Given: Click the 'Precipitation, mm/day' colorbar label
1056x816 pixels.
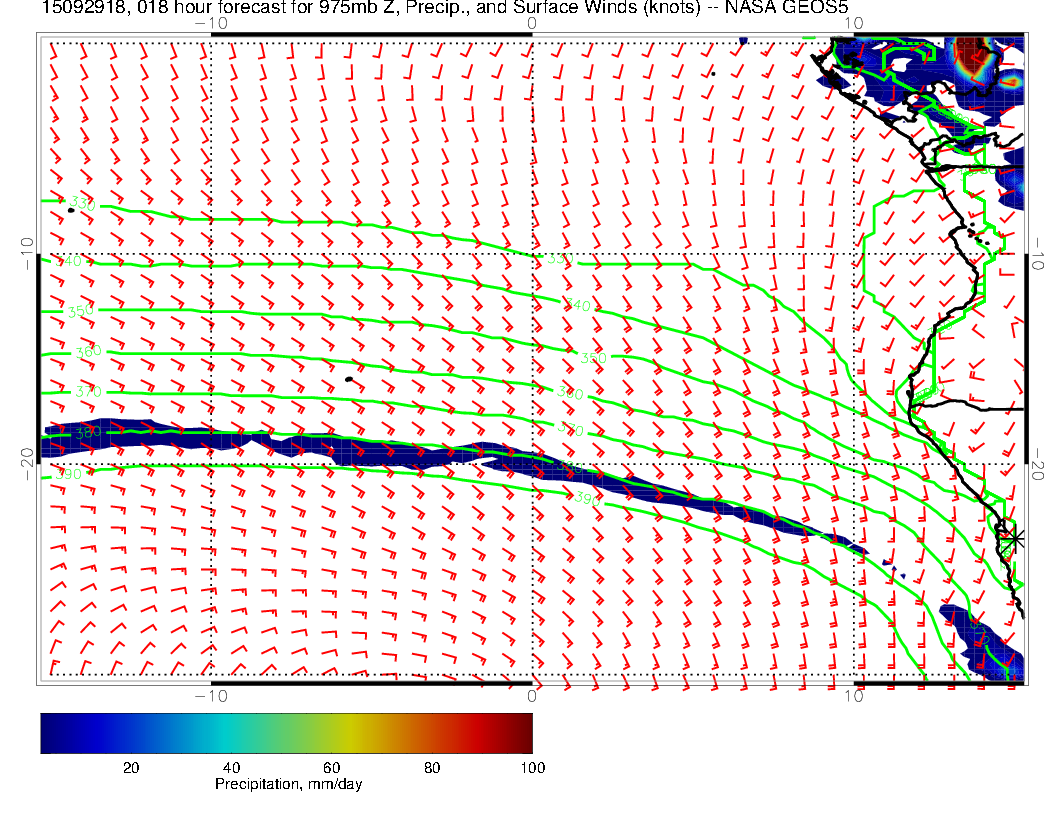Looking at the screenshot, I should click(288, 784).
